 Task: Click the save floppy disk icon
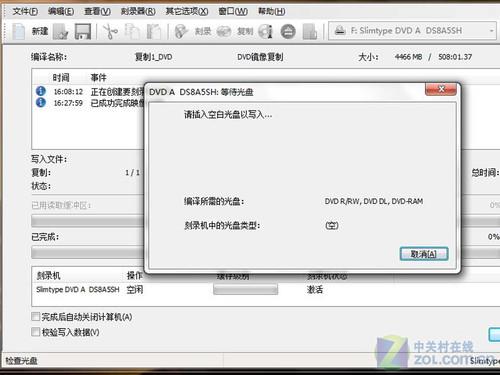tap(83, 32)
